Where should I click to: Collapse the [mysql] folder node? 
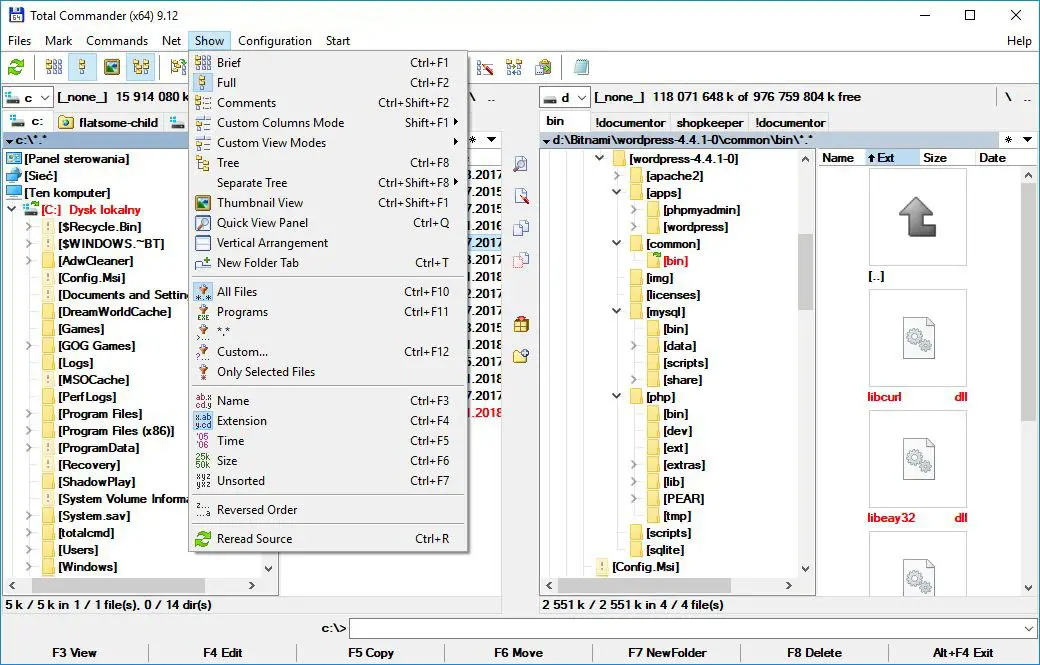tap(616, 311)
